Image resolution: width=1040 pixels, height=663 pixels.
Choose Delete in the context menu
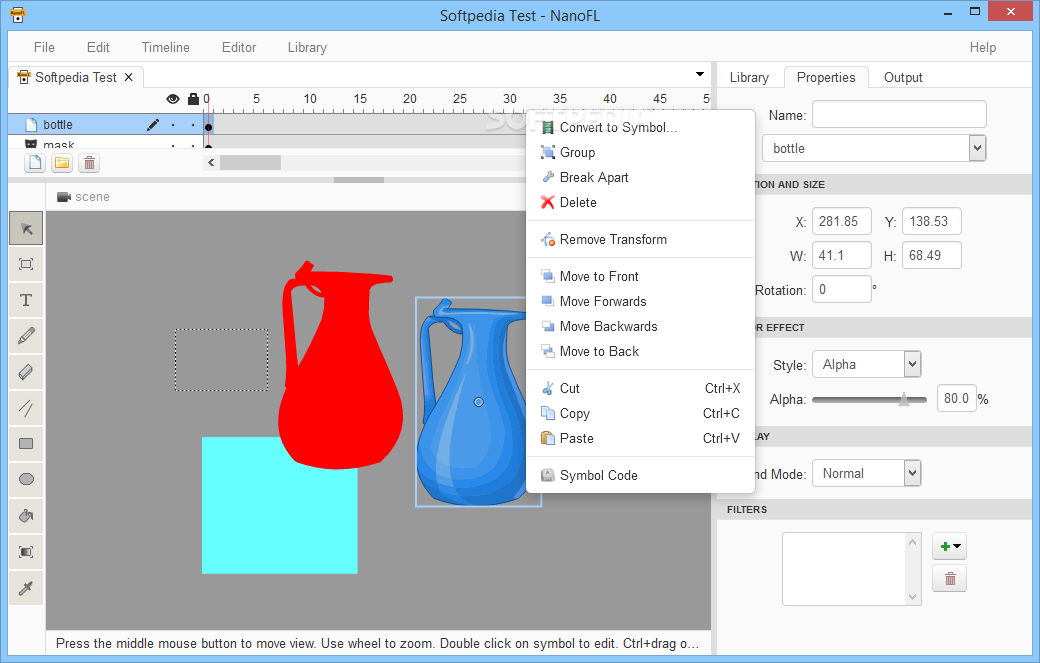click(641, 202)
